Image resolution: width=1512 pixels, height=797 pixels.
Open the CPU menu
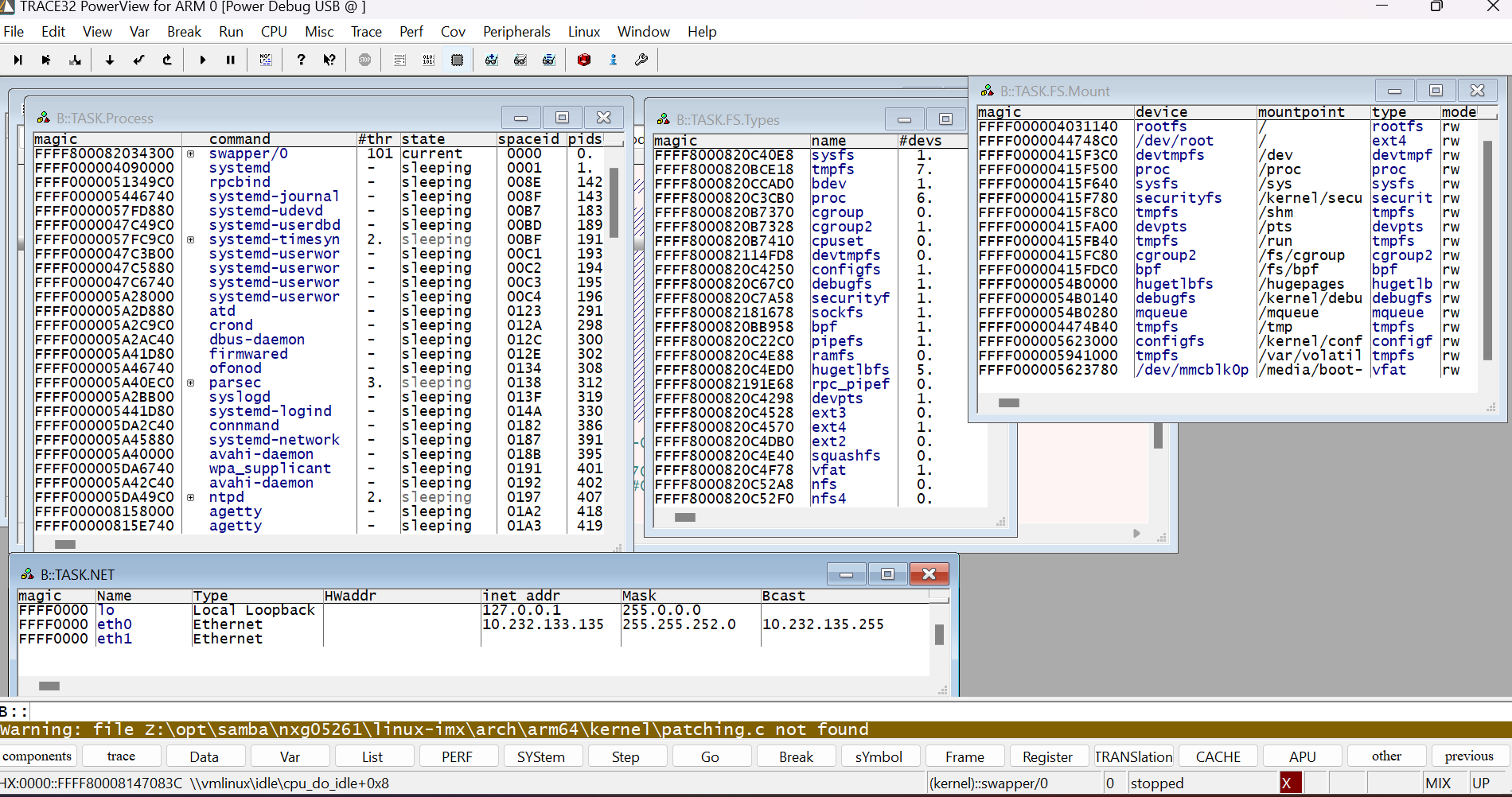pyautogui.click(x=273, y=32)
